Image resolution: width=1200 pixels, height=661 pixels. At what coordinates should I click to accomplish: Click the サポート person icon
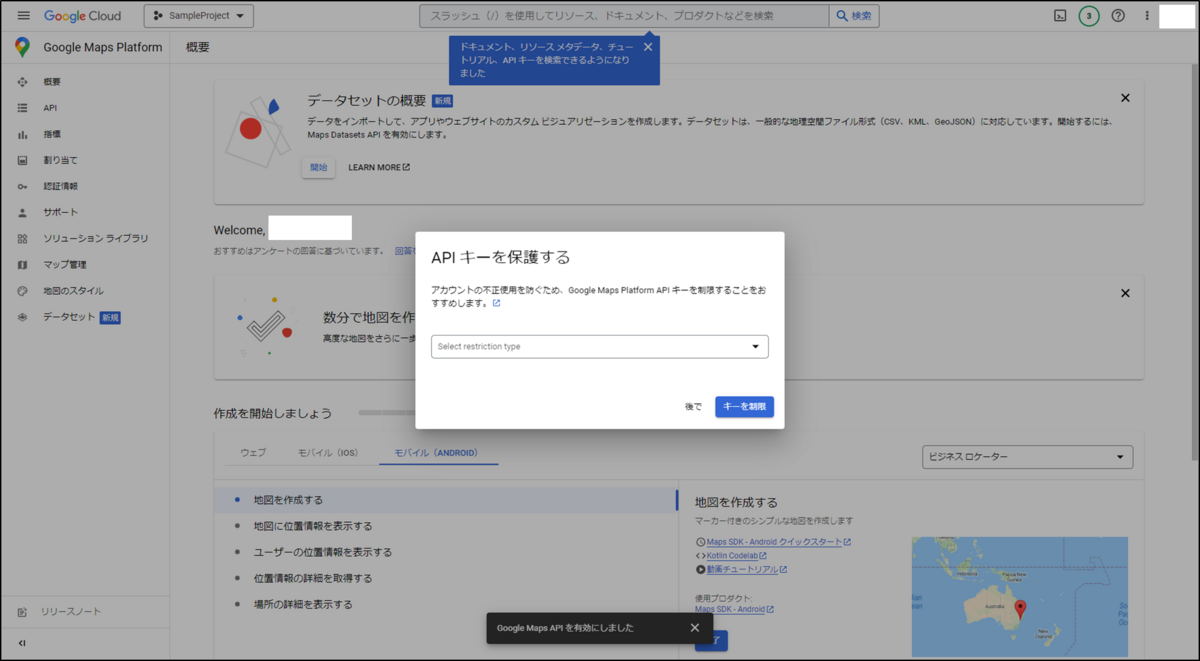click(22, 212)
